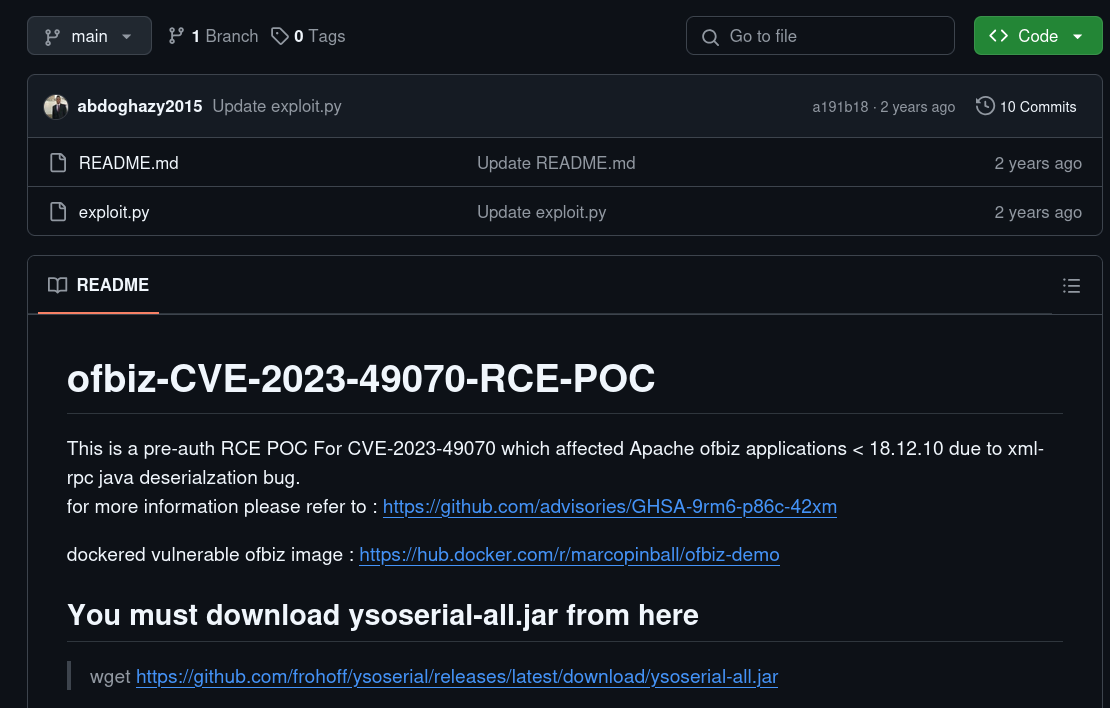Open the README outline list icon

[x=1071, y=285]
